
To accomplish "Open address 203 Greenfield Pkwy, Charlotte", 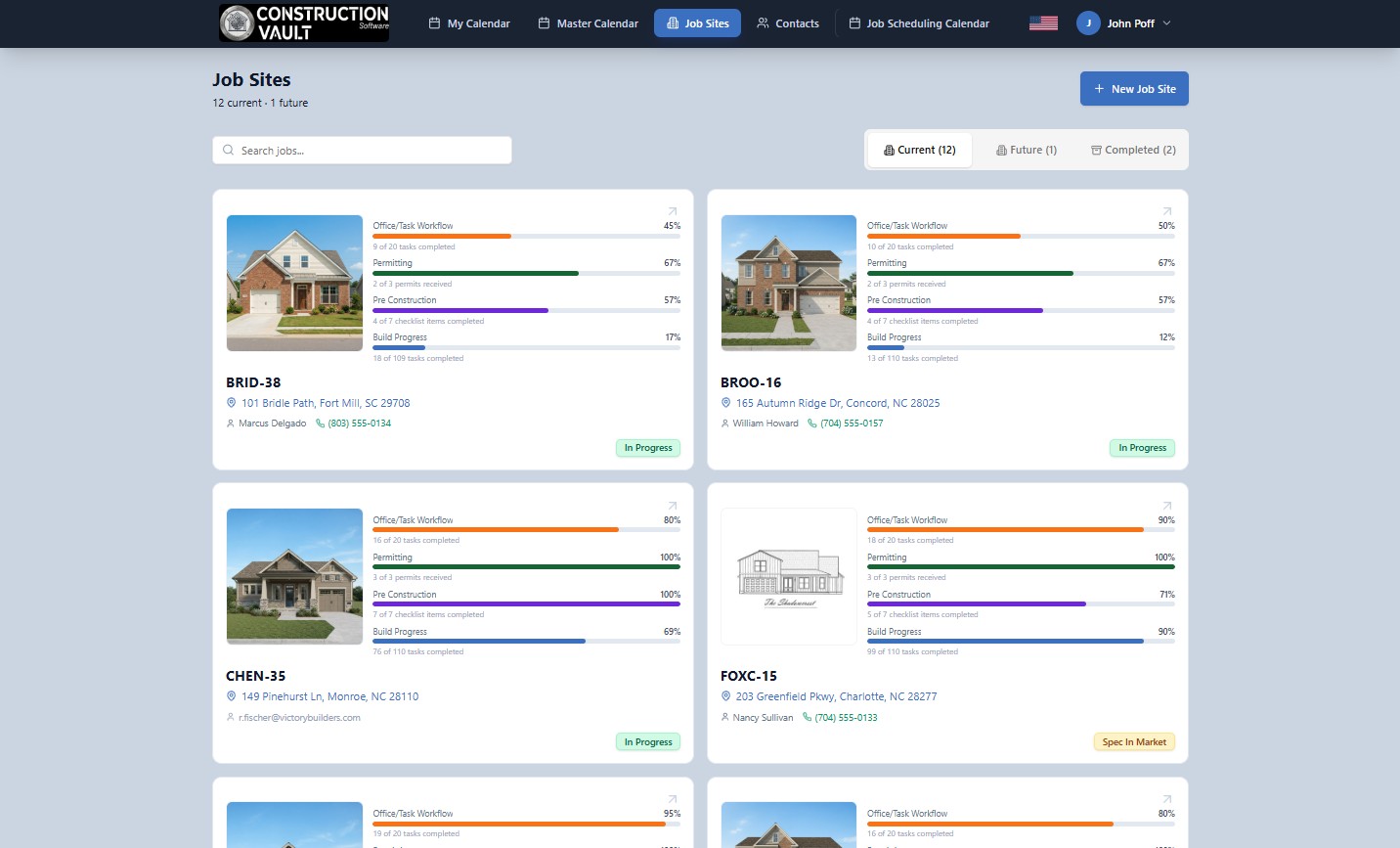I will click(837, 696).
